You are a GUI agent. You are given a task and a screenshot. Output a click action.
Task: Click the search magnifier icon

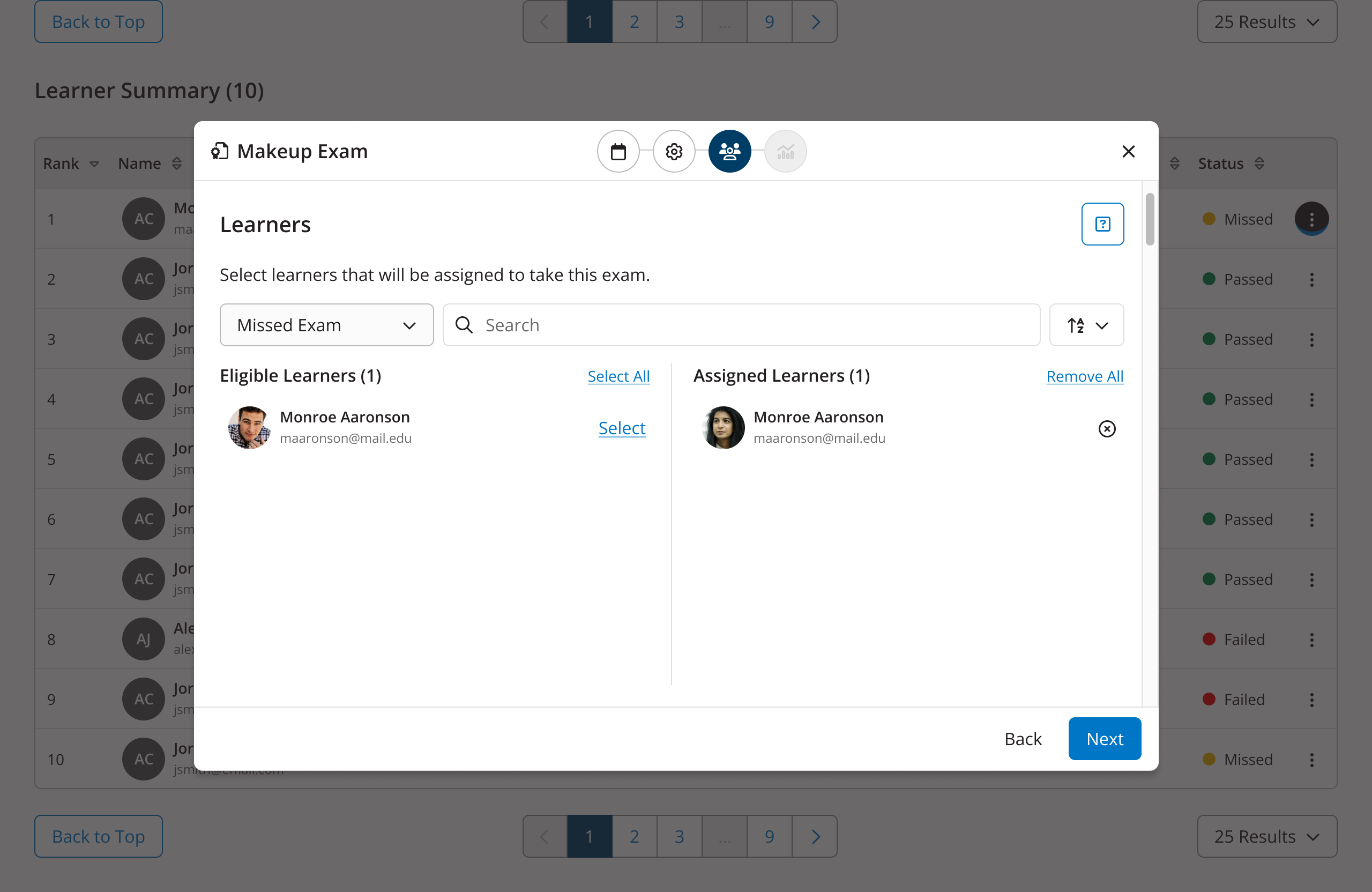[464, 325]
